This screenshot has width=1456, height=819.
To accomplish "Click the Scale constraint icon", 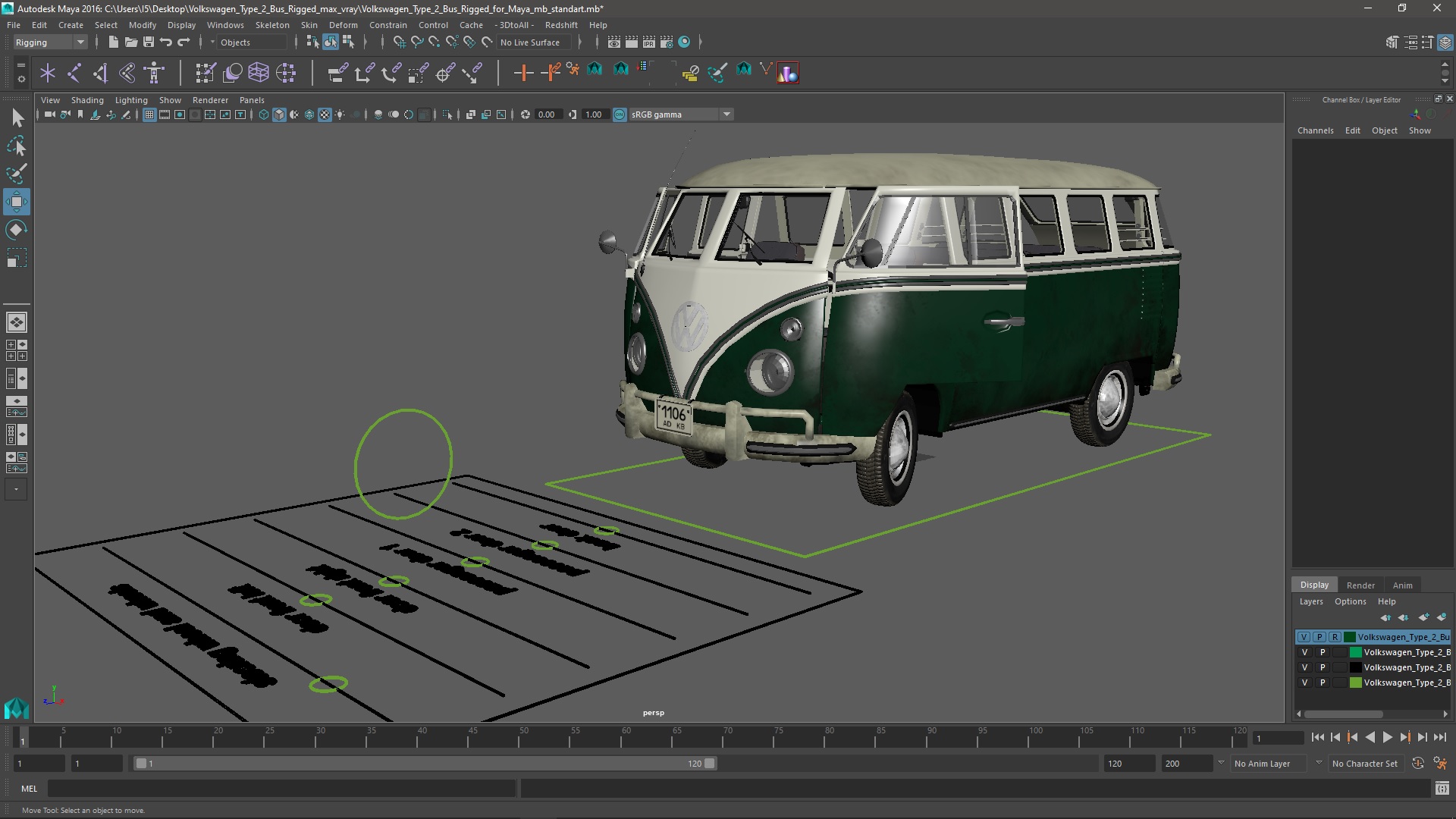I will coord(418,73).
